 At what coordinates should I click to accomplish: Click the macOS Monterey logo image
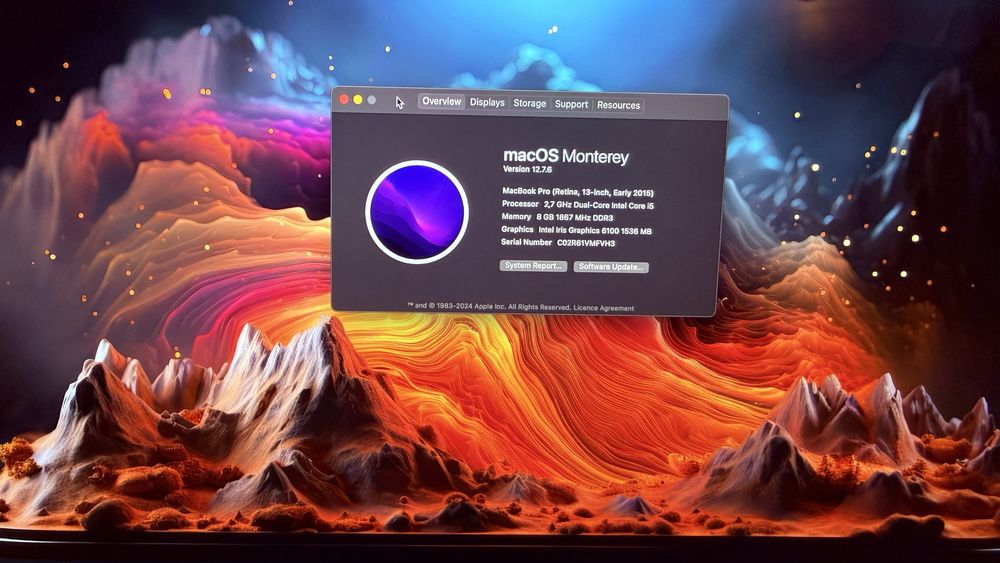pos(417,212)
